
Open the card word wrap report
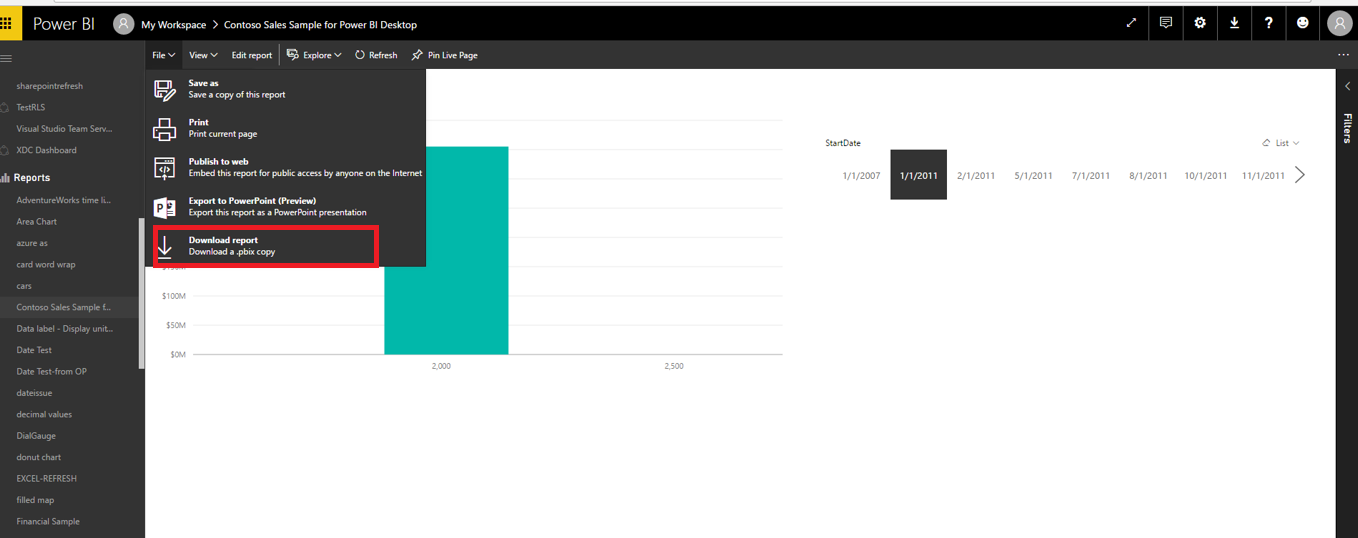tap(45, 264)
